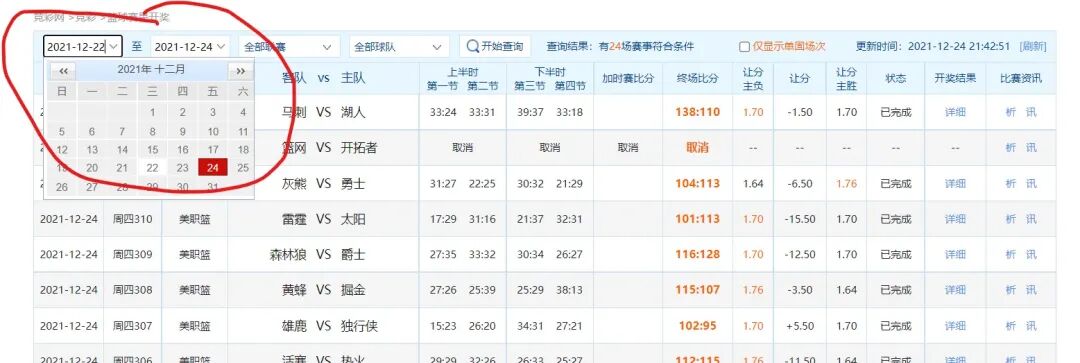Click handicap value +5.50
The width and height of the screenshot is (1080, 363).
799,325
